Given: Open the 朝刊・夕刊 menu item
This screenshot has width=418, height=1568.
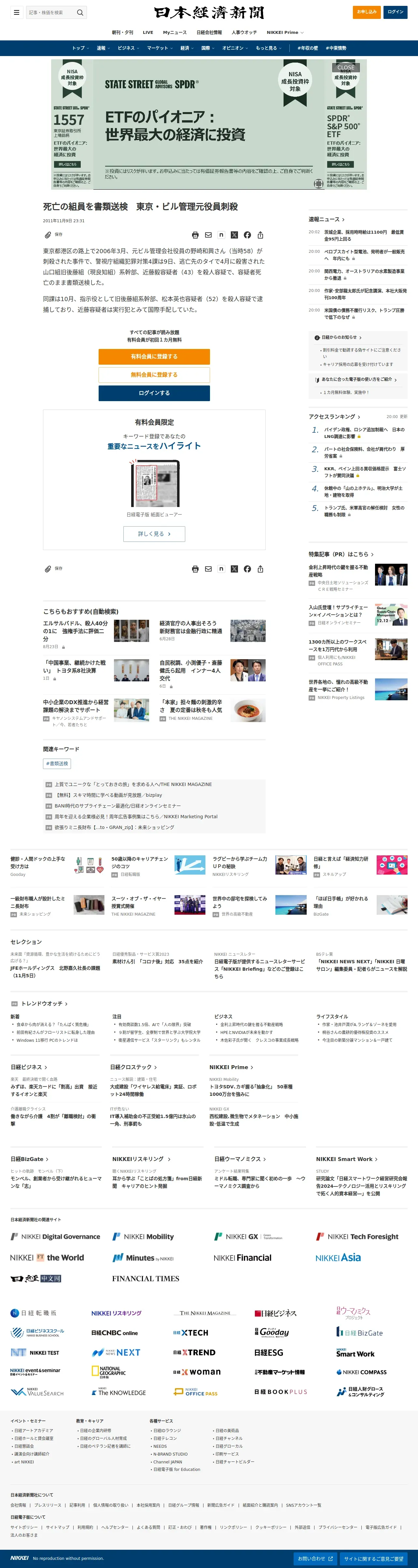Looking at the screenshot, I should (122, 32).
